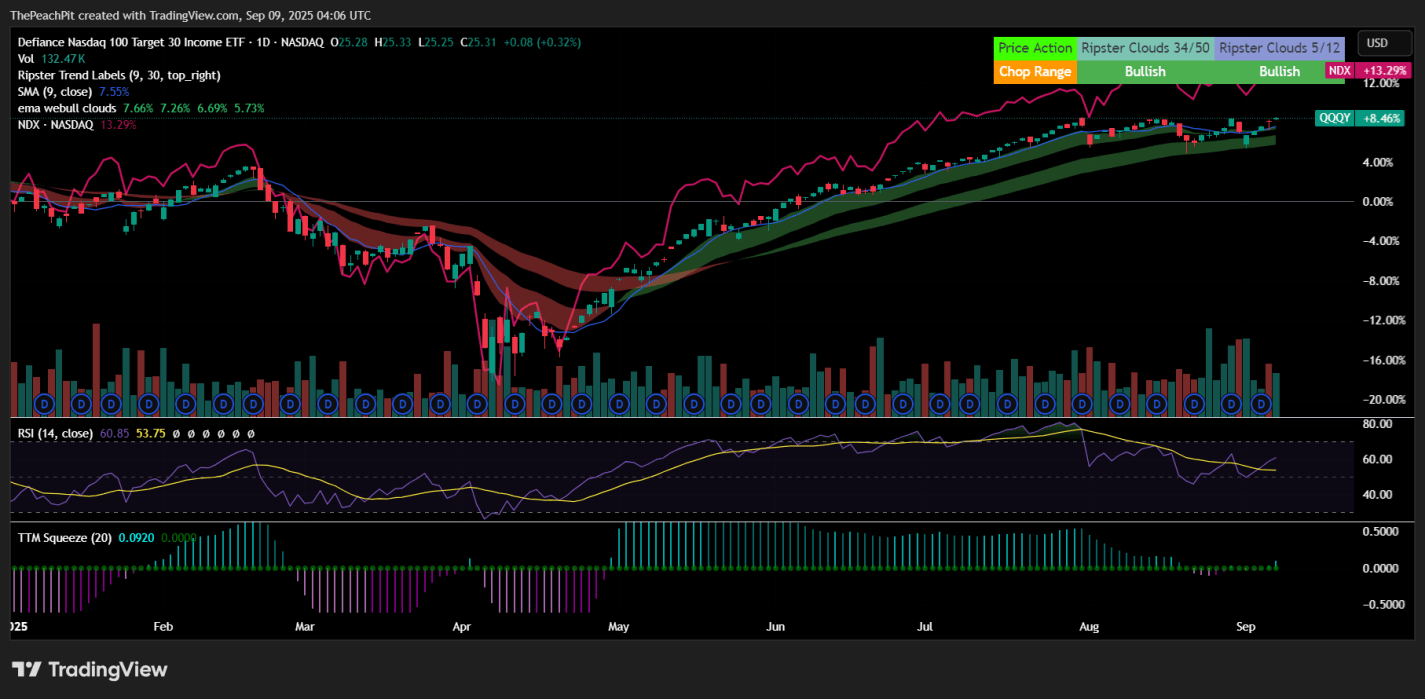The height and width of the screenshot is (699, 1425).
Task: Click the green Price Action badge
Action: pos(1035,47)
